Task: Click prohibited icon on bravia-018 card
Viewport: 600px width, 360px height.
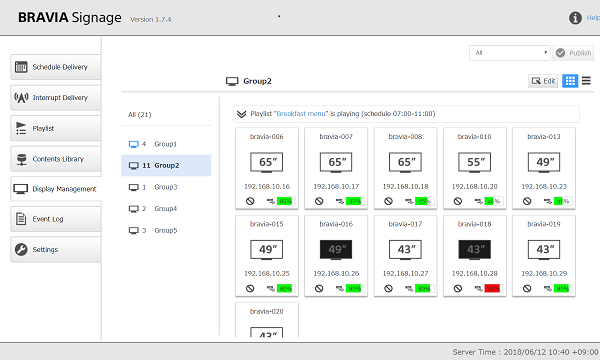Action: point(458,288)
